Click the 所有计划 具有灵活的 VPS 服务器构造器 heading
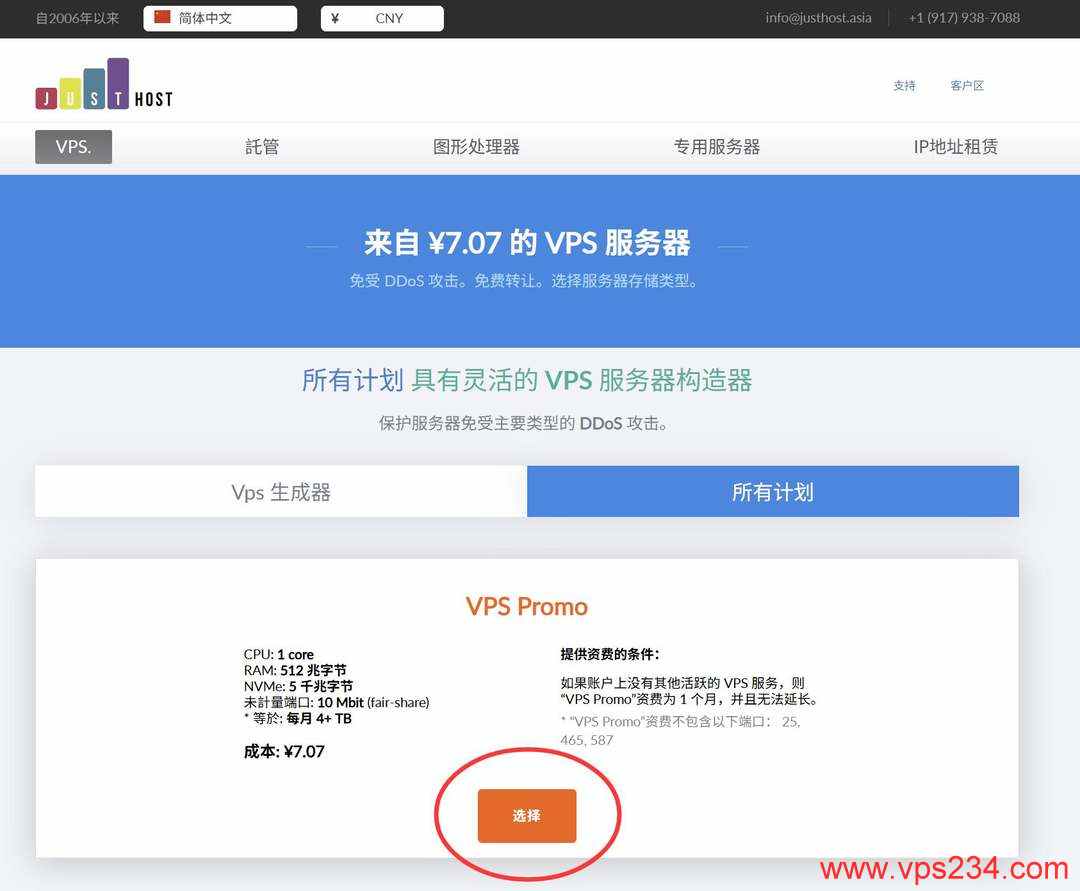This screenshot has height=891, width=1080. point(527,380)
